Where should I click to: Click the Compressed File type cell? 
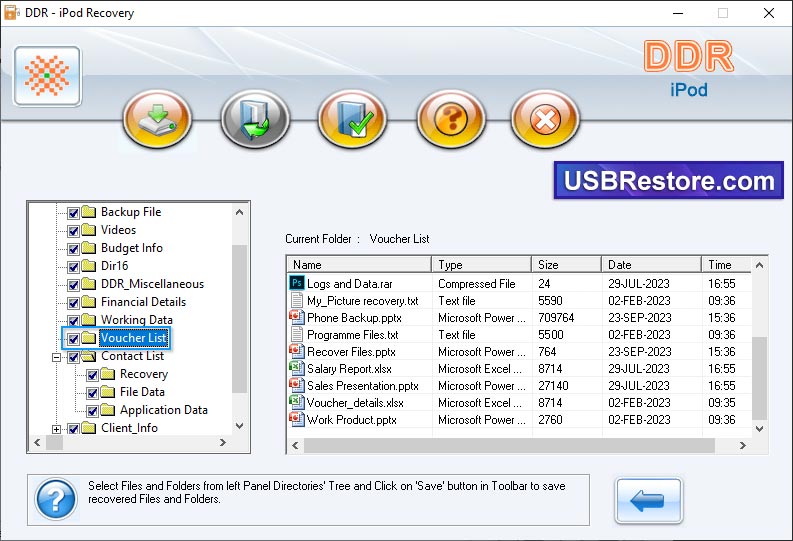476,284
